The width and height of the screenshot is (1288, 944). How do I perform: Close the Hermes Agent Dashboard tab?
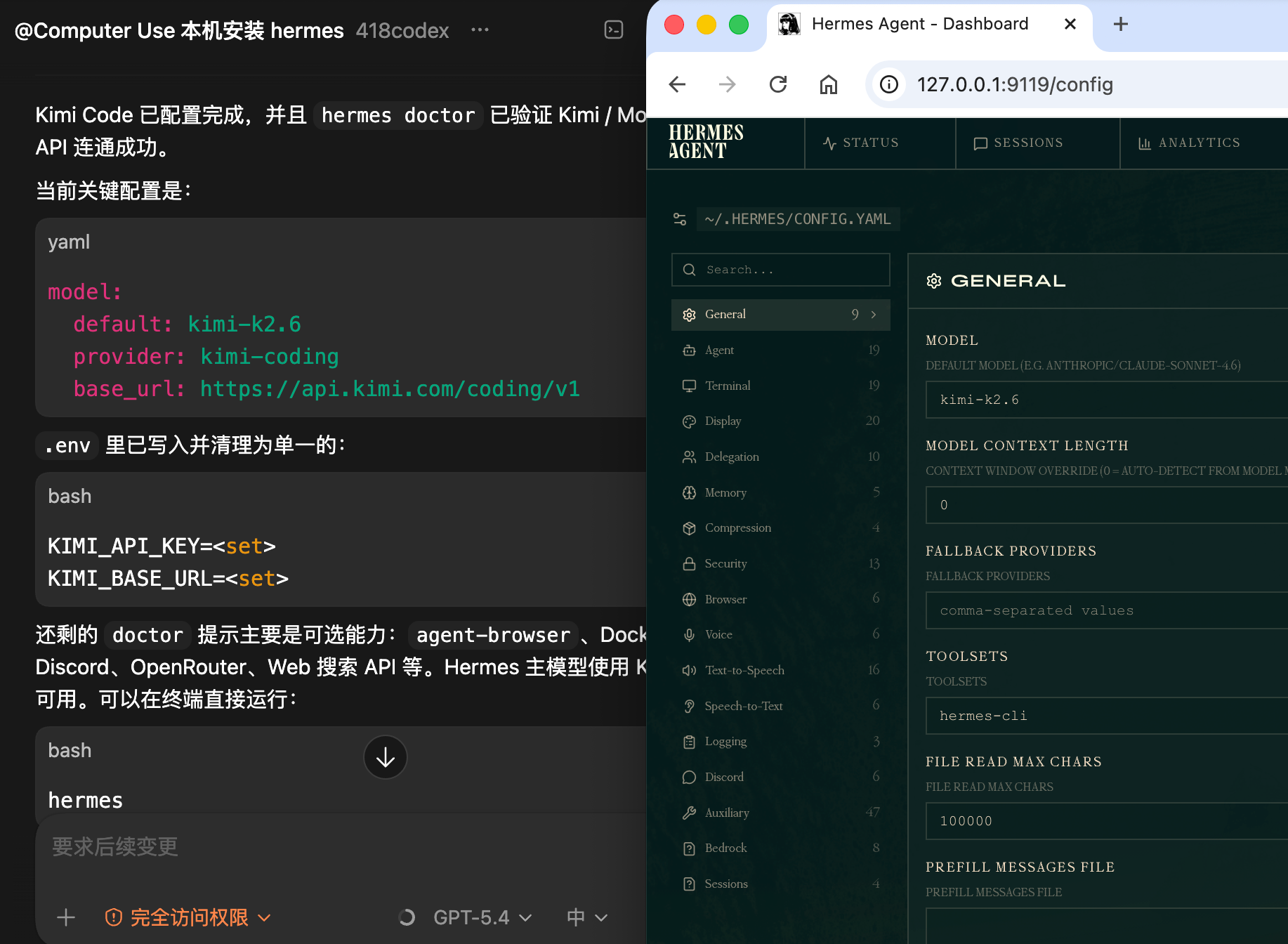tap(1070, 24)
